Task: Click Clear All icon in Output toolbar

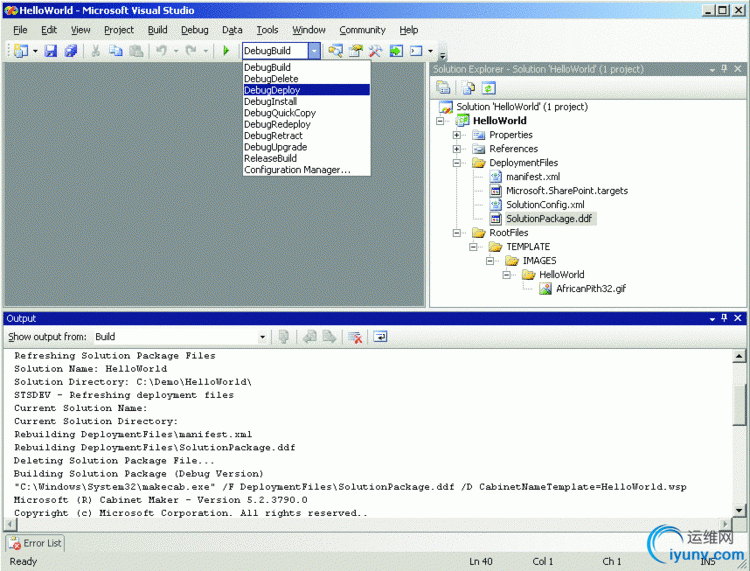Action: pyautogui.click(x=355, y=337)
